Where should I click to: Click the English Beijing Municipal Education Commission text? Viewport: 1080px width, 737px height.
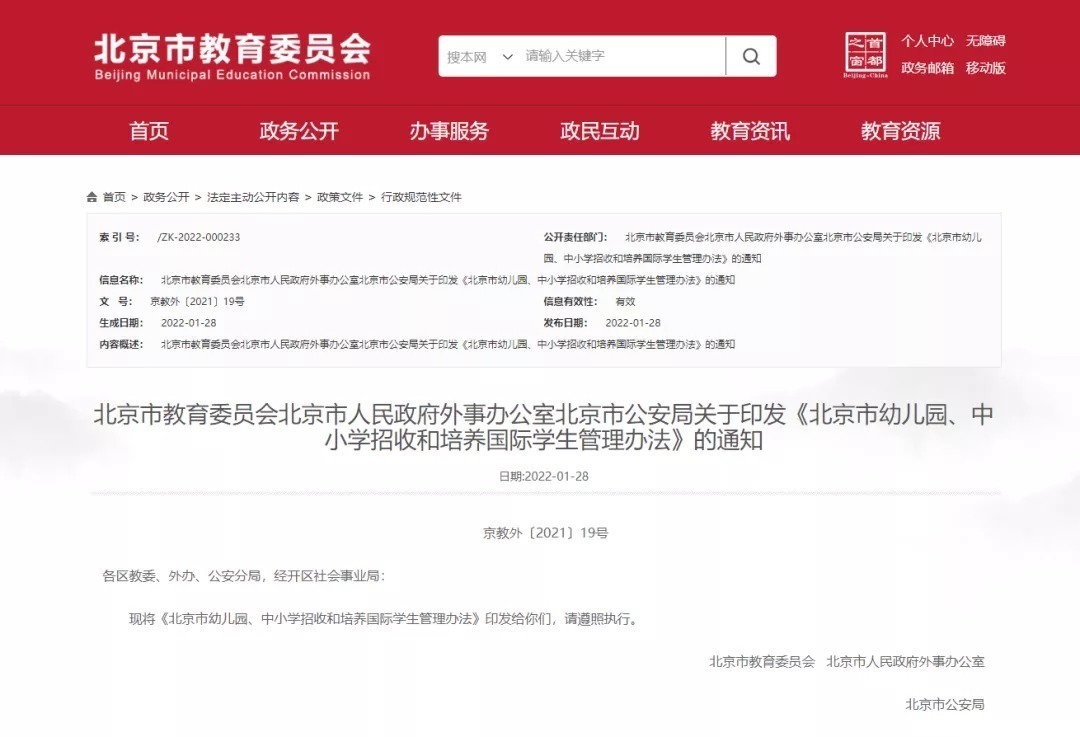tap(233, 74)
